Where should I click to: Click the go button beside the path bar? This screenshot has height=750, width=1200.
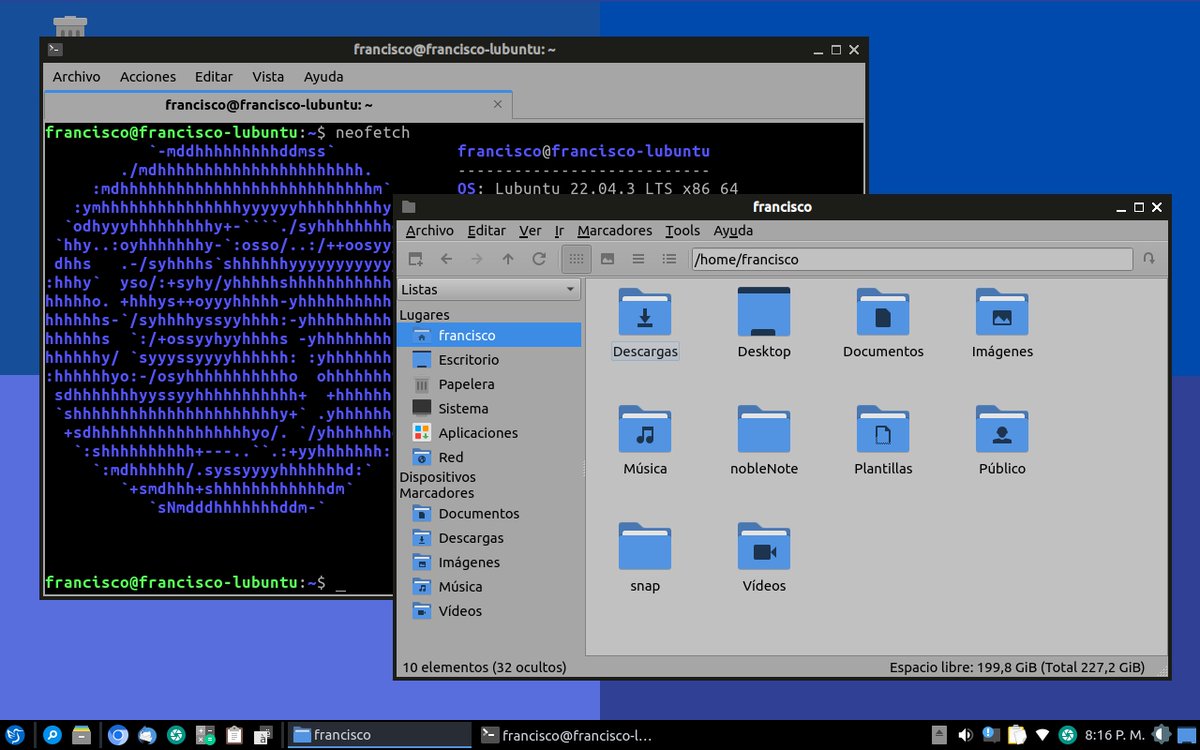[1149, 259]
